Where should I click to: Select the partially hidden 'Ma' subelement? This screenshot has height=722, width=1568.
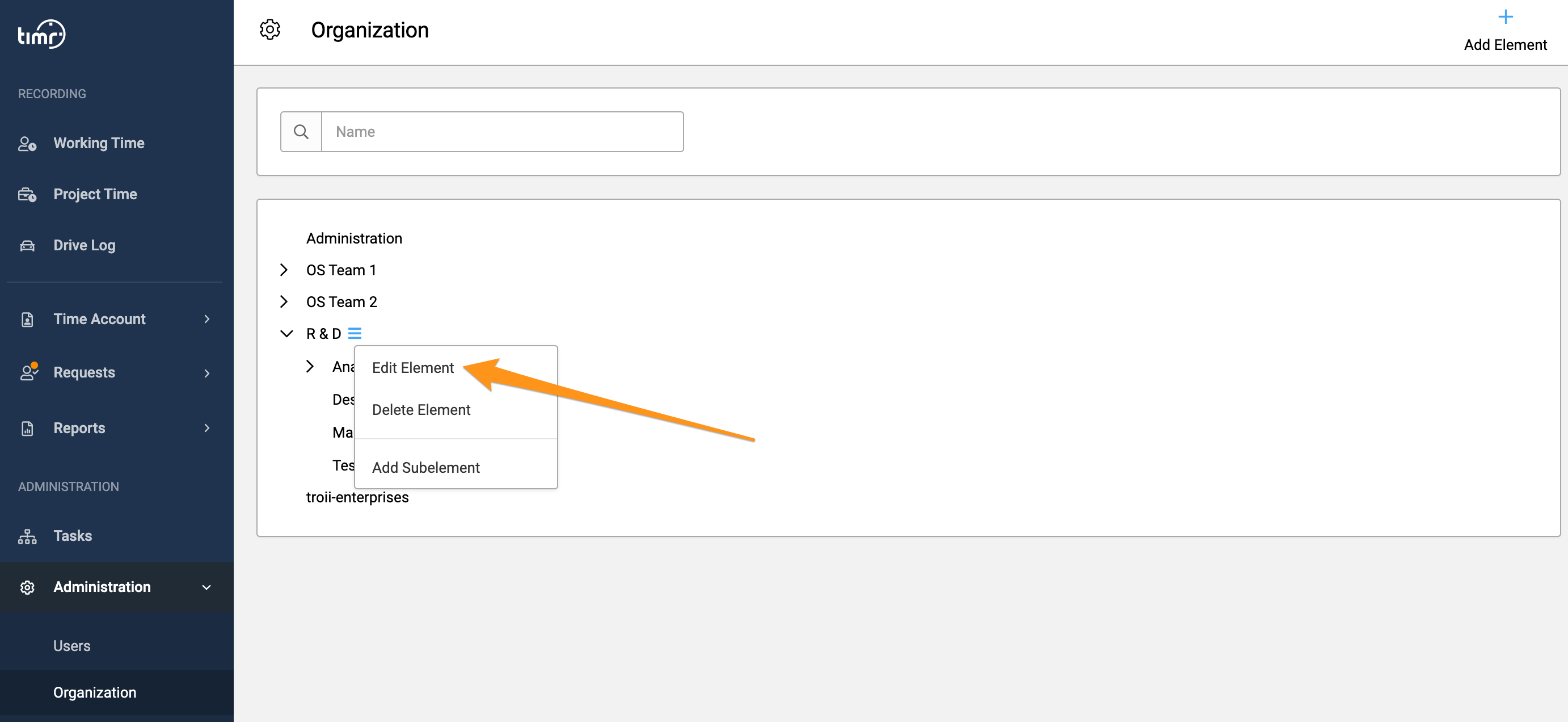click(343, 433)
